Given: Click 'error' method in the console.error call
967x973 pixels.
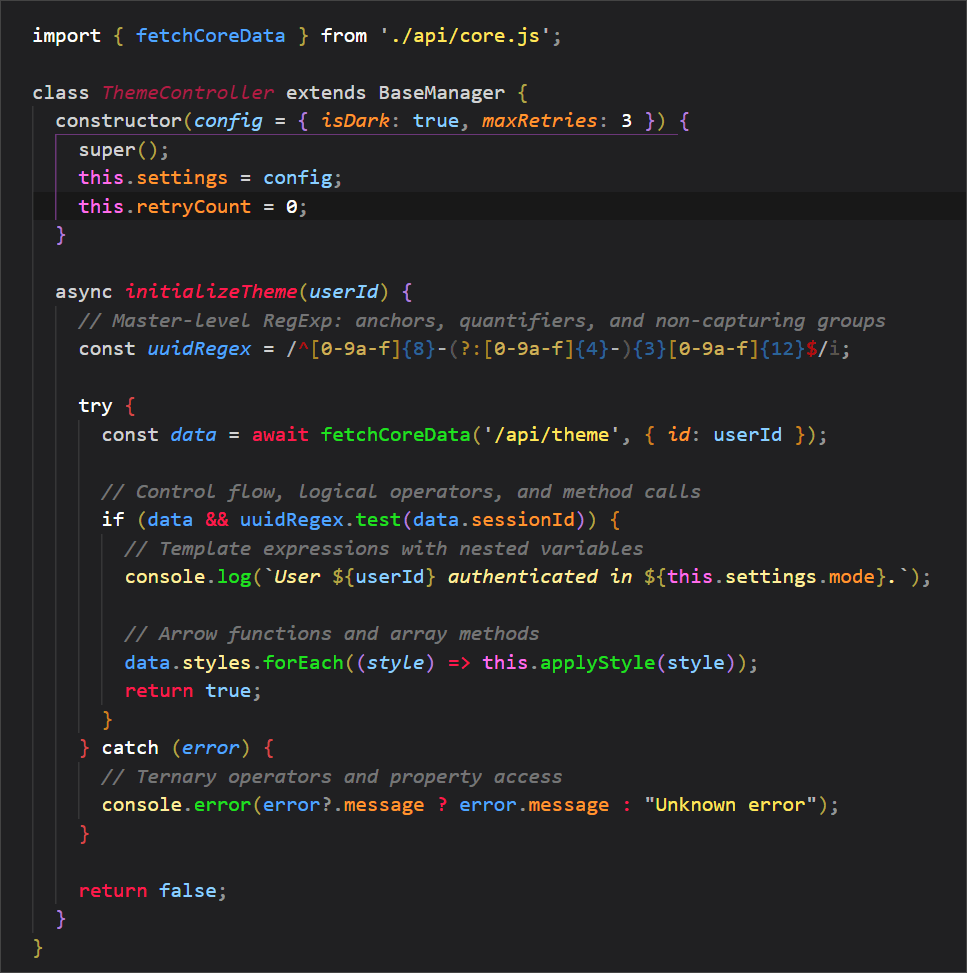Looking at the screenshot, I should [x=222, y=805].
